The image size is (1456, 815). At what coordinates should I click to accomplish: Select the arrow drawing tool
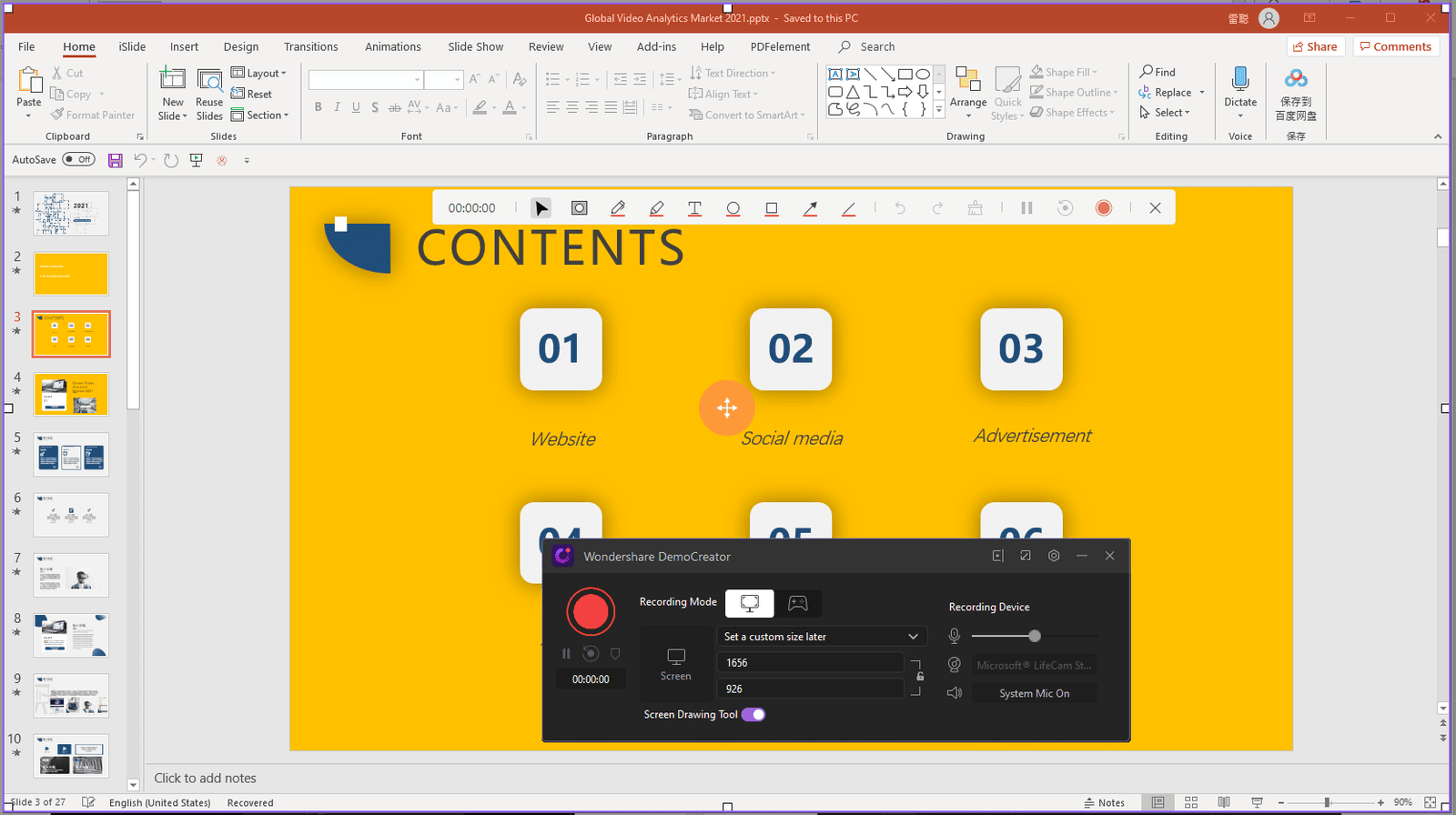[810, 208]
